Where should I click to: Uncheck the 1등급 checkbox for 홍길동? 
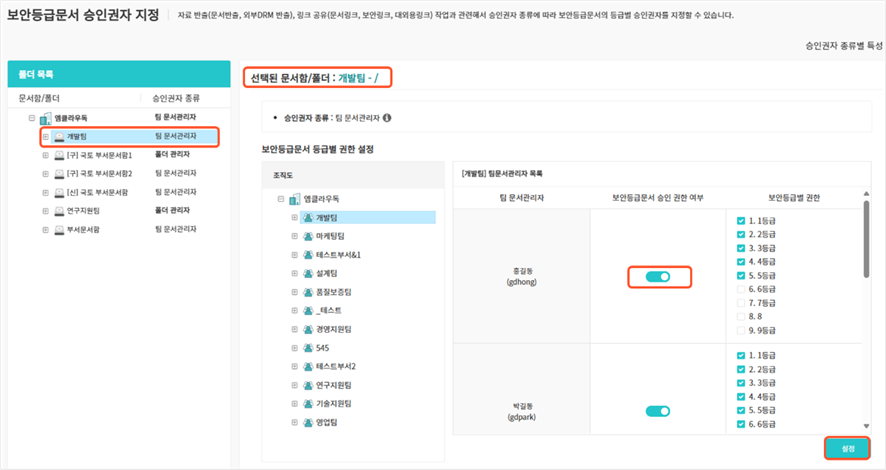click(740, 221)
